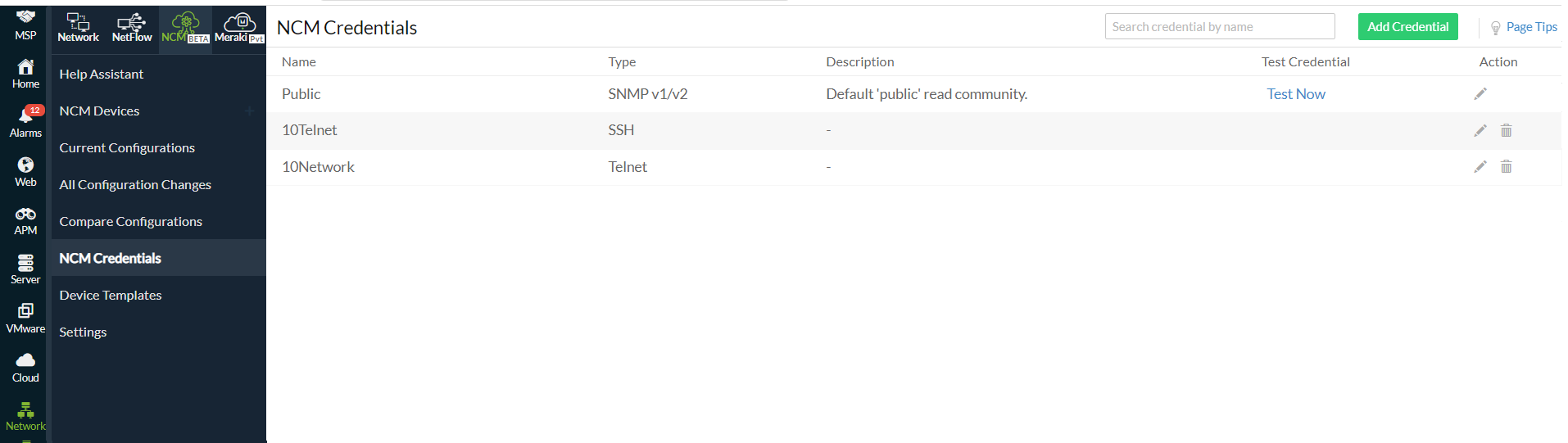The width and height of the screenshot is (1568, 443).
Task: Switch to the Meraki tab
Action: point(239,28)
